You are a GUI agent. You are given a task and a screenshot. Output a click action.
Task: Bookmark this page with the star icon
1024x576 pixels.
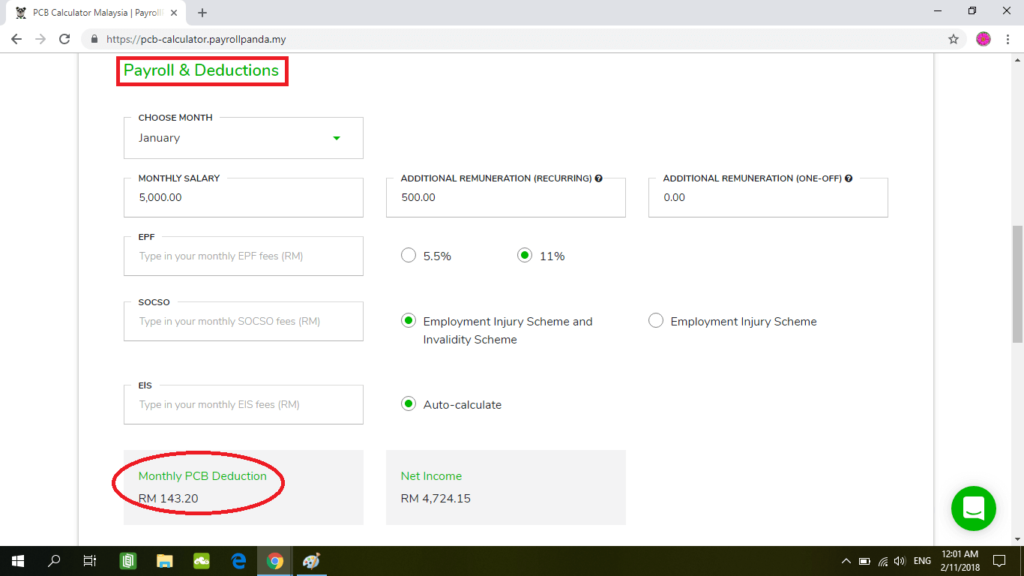point(953,39)
